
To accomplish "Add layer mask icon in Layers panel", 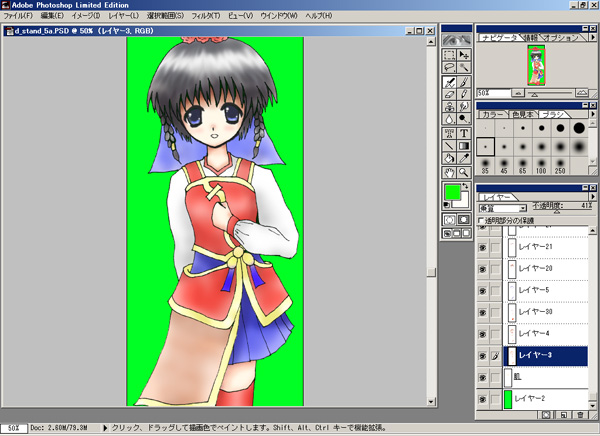I will pos(546,415).
